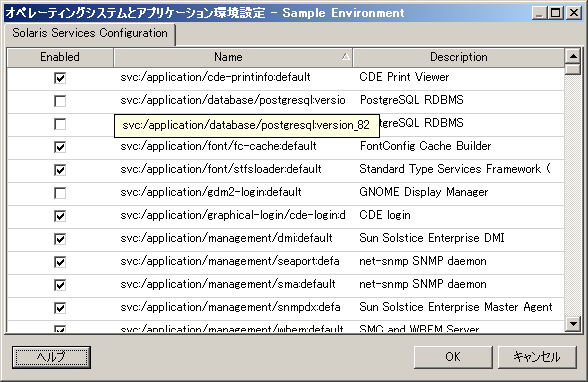Disable the cde-printinfo service checkbox
The image size is (588, 382).
coord(60,78)
